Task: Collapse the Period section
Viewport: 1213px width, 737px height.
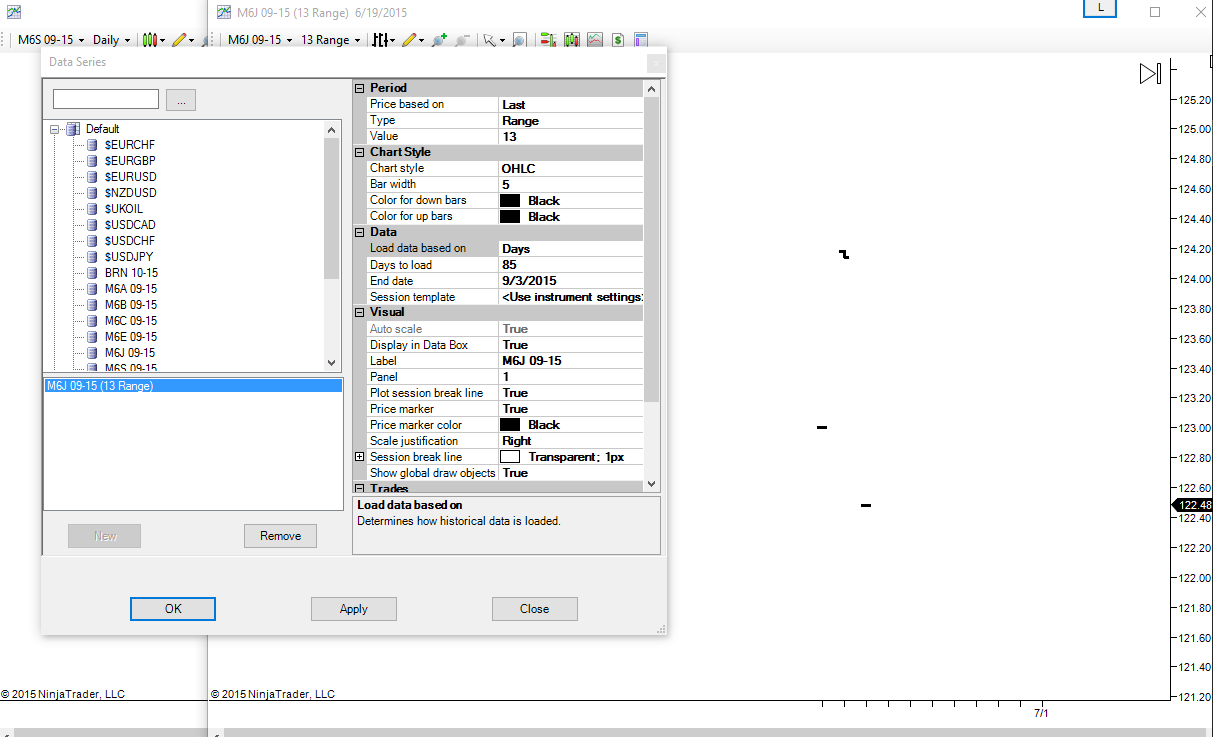Action: coord(360,88)
